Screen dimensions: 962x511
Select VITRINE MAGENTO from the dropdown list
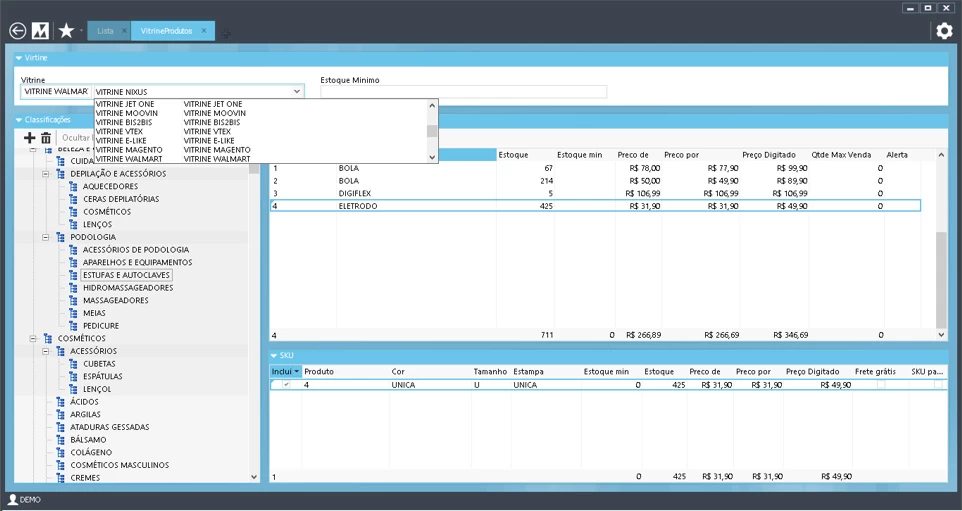click(x=130, y=150)
